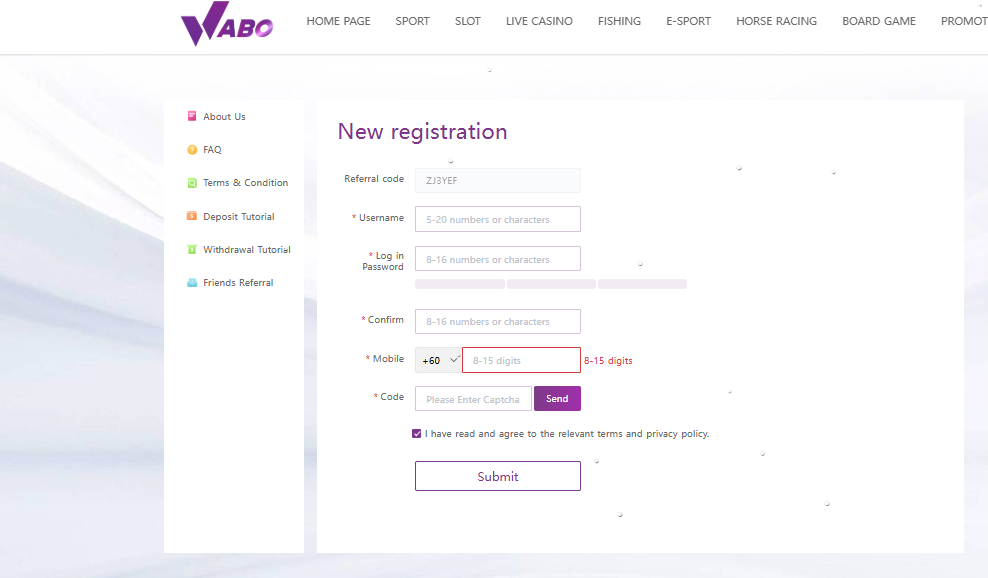Open the Friends Referral link

238,283
